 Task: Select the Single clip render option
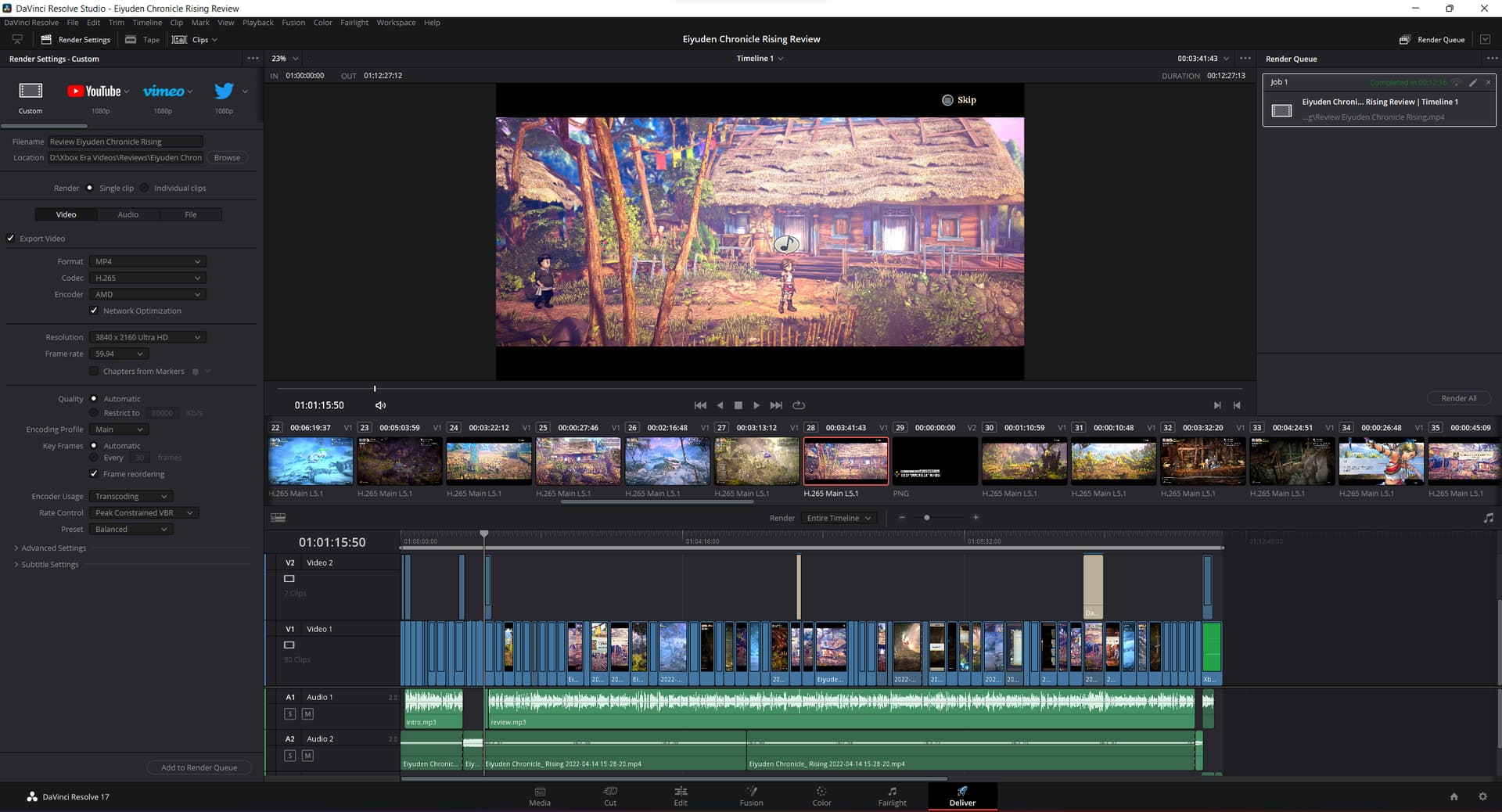tap(89, 188)
